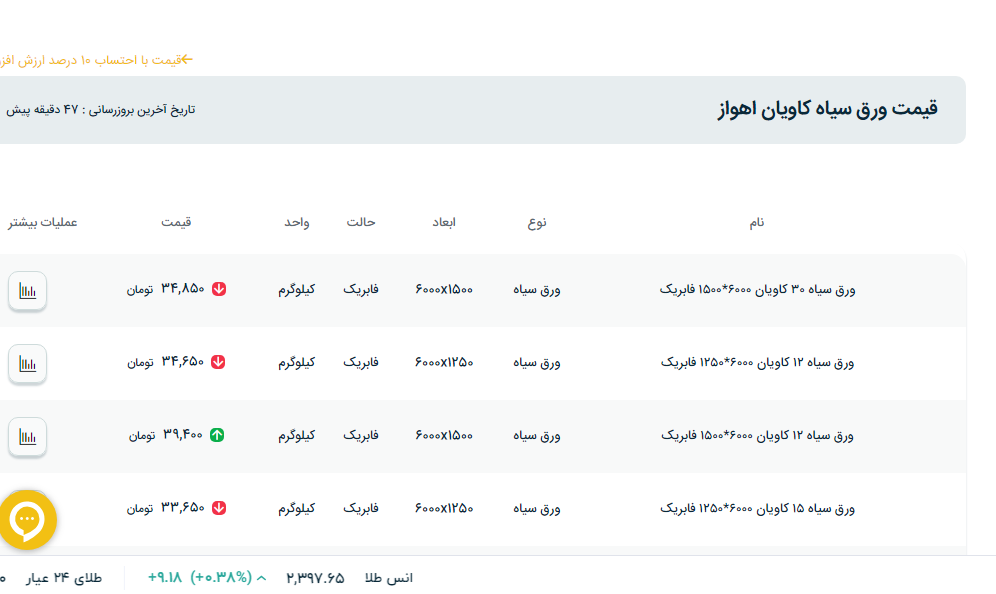The width and height of the screenshot is (996, 594).
Task: Click the green caret in gold ounce ticker
Action: pyautogui.click(x=262, y=578)
